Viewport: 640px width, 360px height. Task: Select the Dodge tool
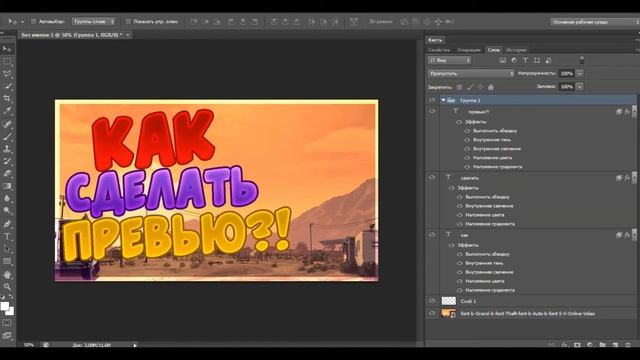coord(7,211)
